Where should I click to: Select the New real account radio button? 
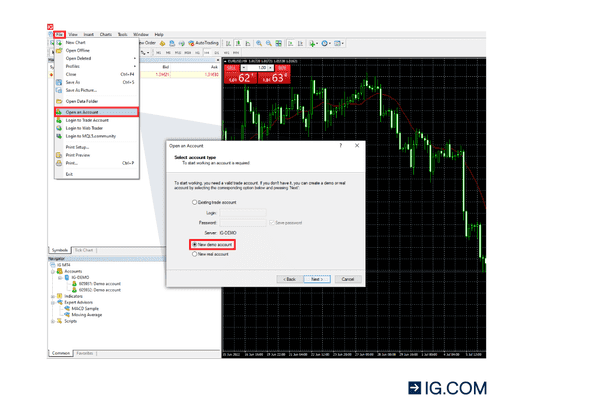tap(194, 254)
